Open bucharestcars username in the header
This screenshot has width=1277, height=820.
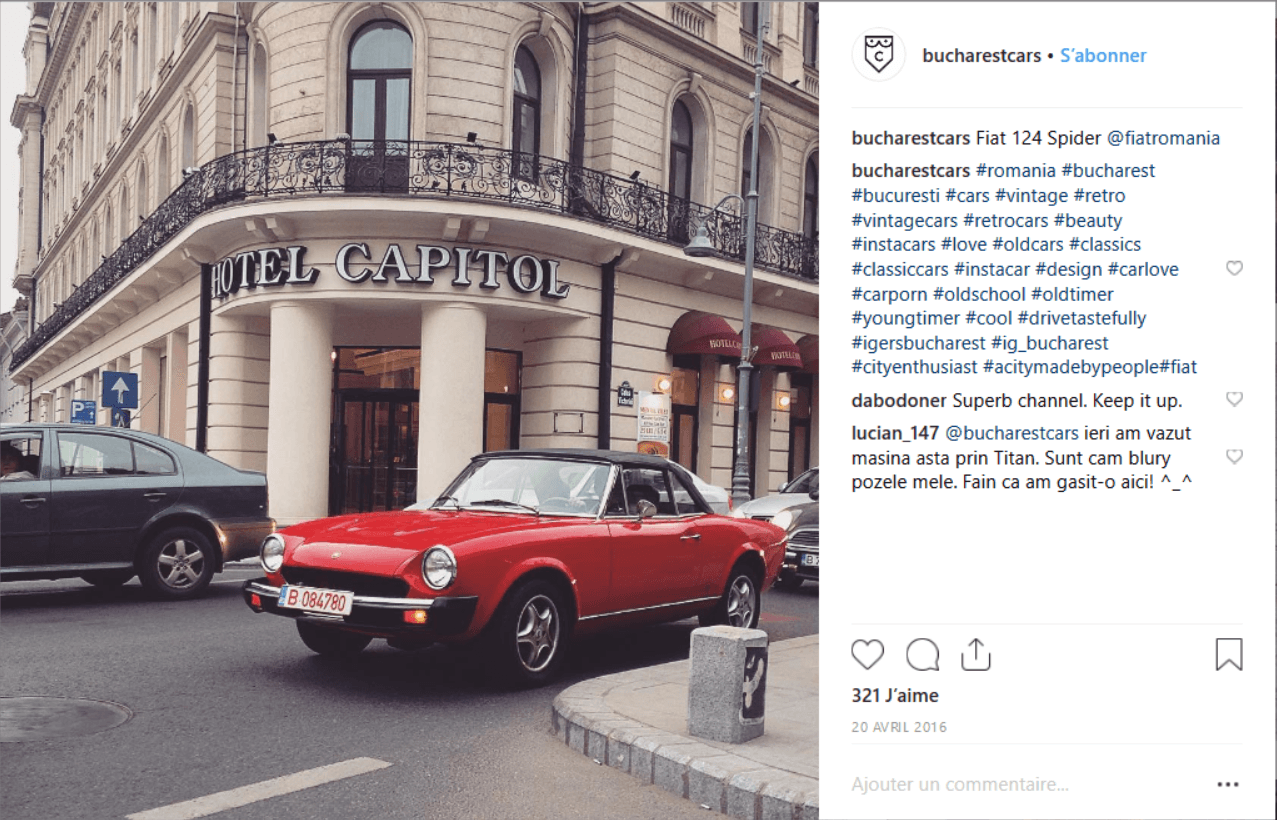point(982,56)
